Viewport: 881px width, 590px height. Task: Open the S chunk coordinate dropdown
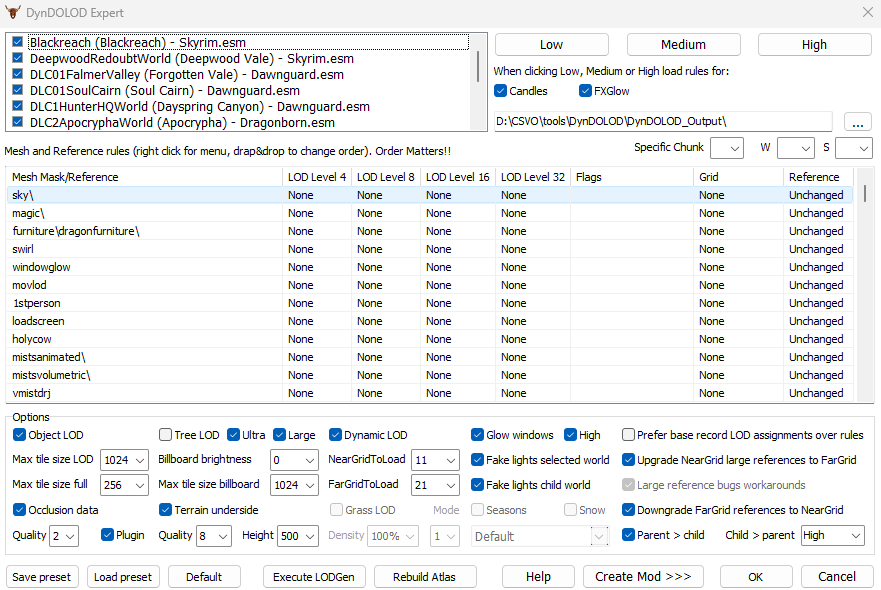click(853, 148)
